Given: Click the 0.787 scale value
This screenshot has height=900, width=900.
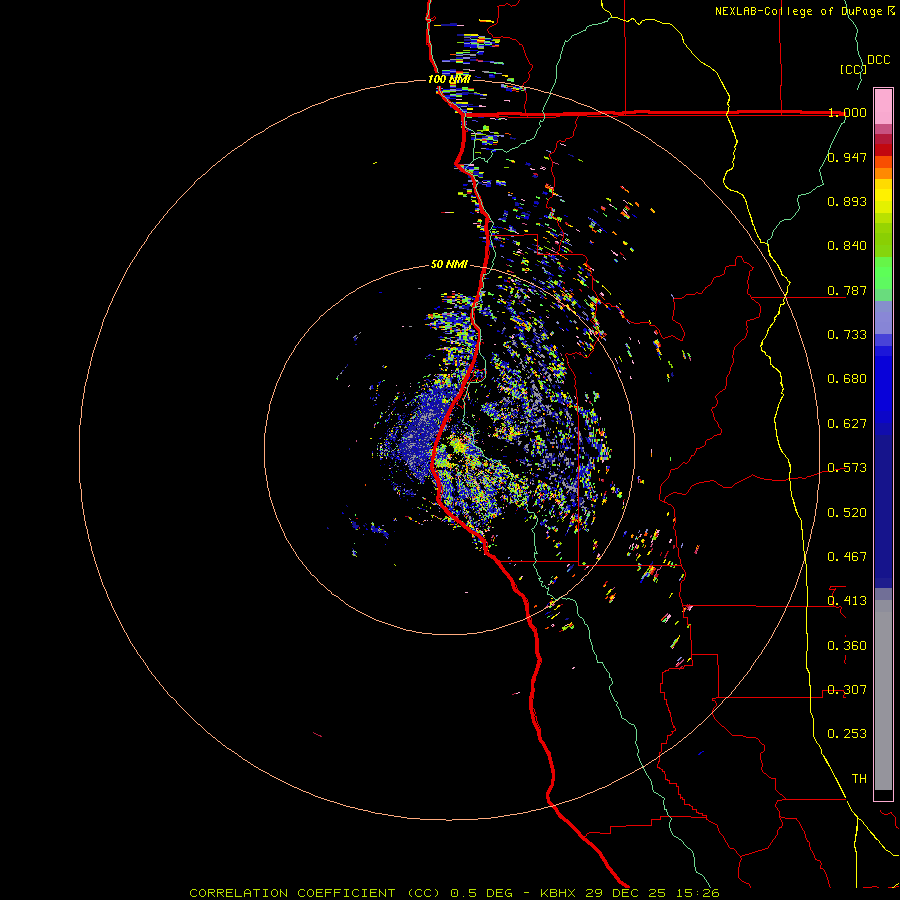Looking at the screenshot, I should (847, 290).
